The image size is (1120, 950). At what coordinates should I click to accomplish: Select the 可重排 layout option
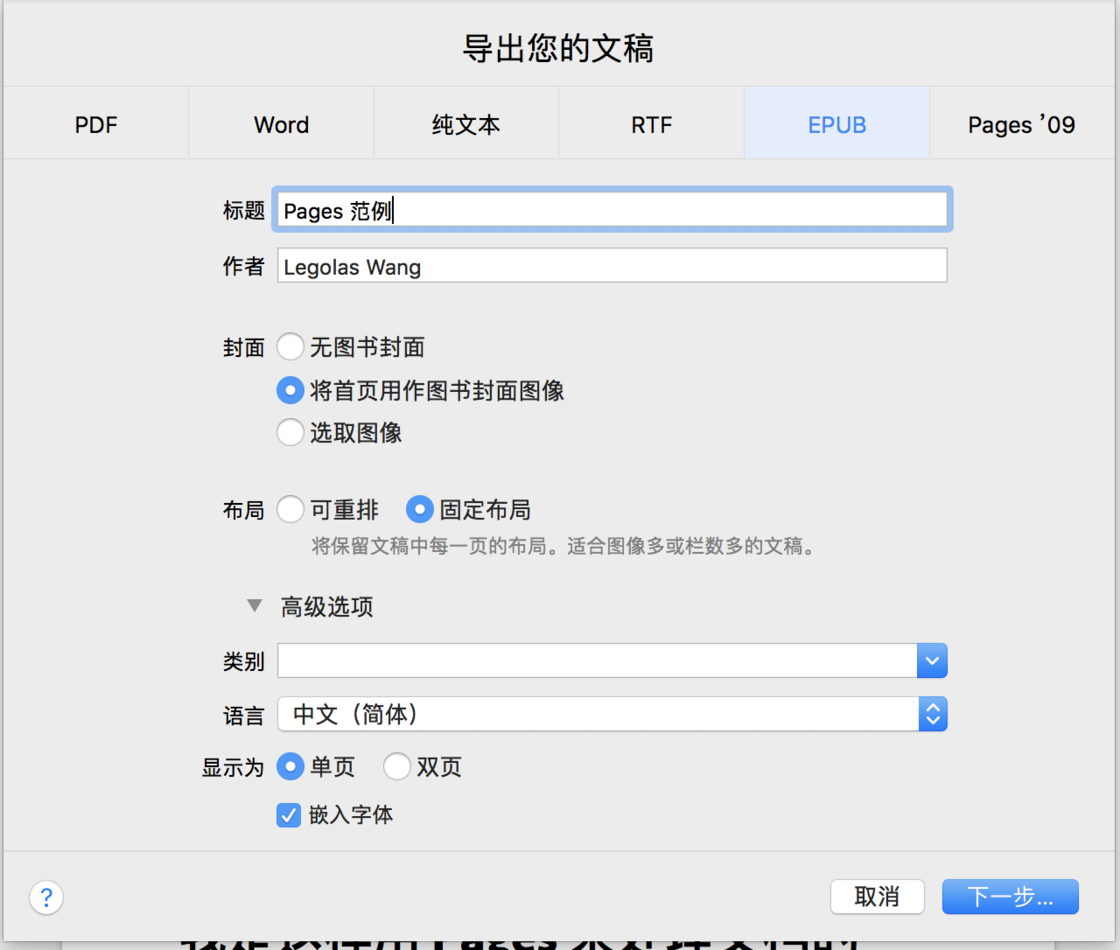290,509
